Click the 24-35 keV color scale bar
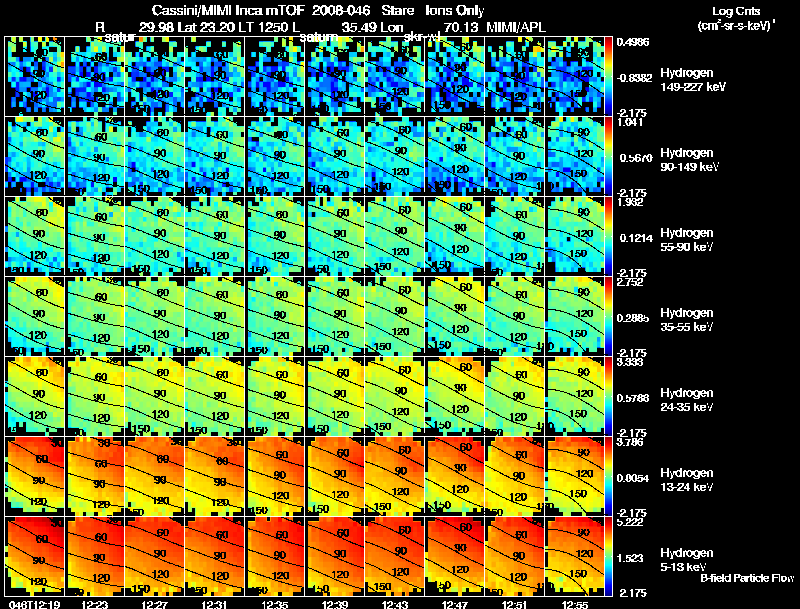 (609, 396)
